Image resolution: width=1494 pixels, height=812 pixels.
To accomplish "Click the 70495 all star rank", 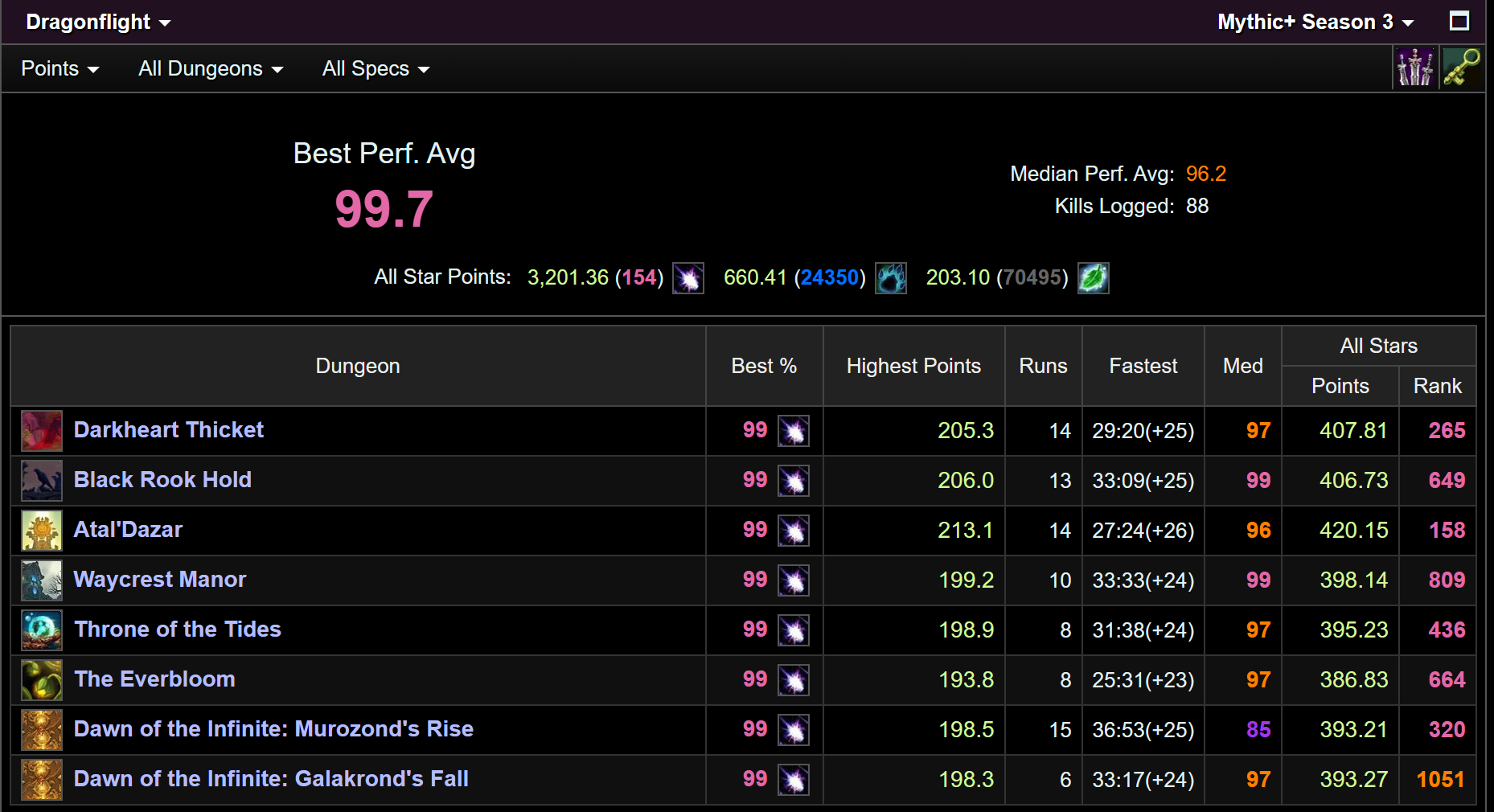I will (x=1032, y=277).
